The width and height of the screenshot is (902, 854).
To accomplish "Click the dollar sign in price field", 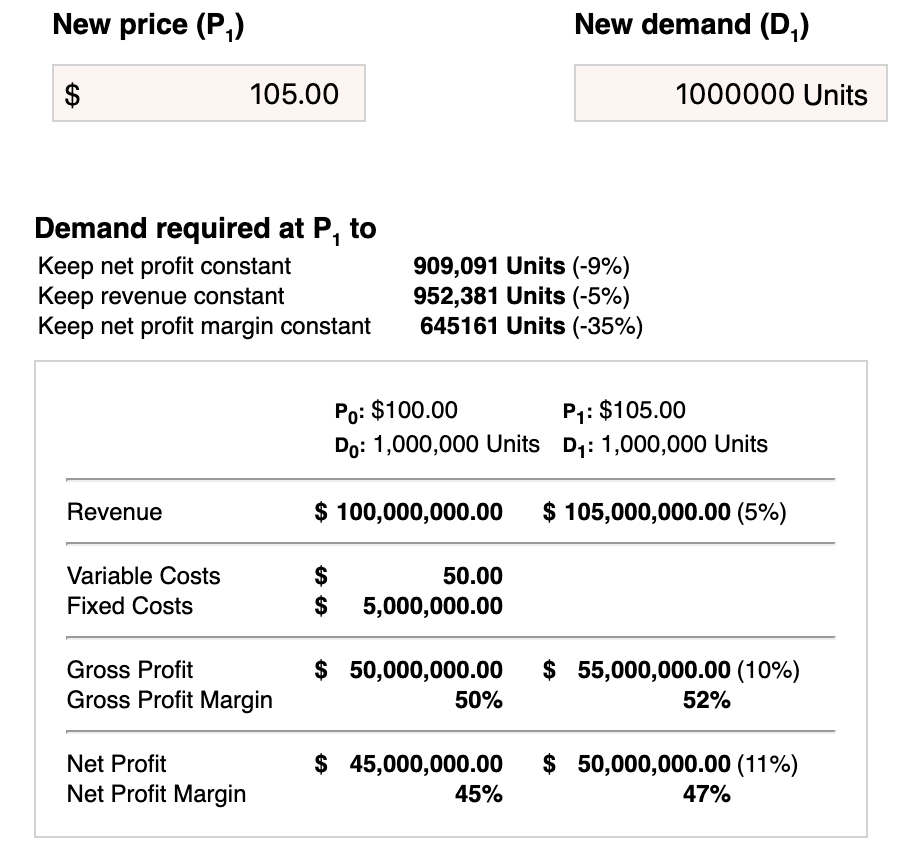I will (72, 95).
